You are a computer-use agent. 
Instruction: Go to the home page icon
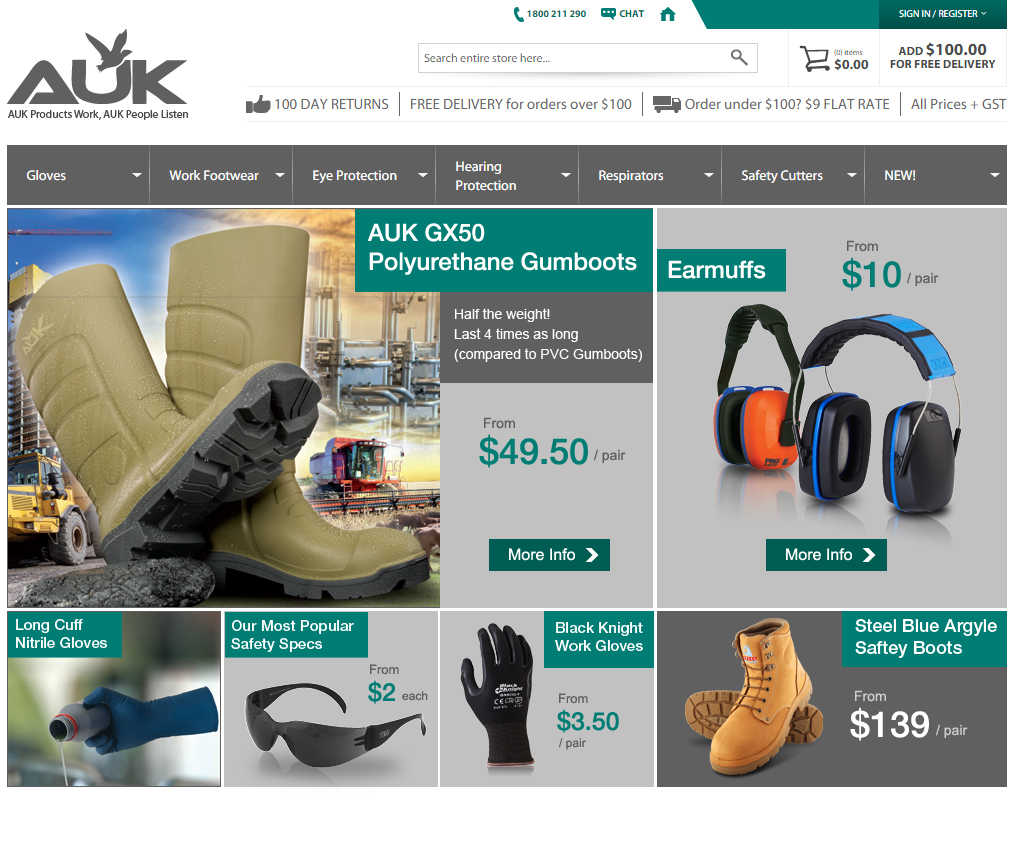click(x=667, y=14)
